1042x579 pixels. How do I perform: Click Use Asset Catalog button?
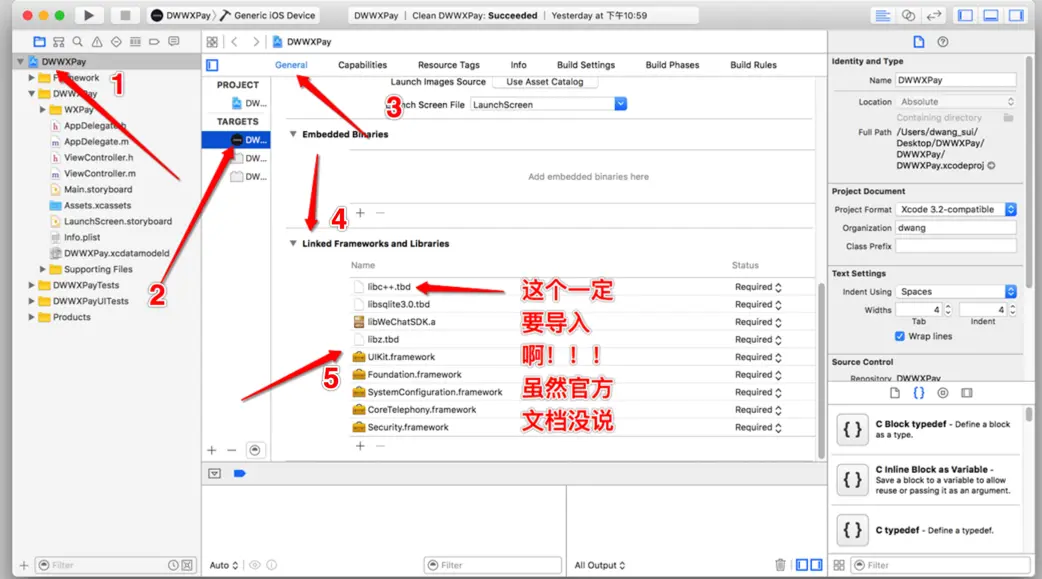pos(545,82)
